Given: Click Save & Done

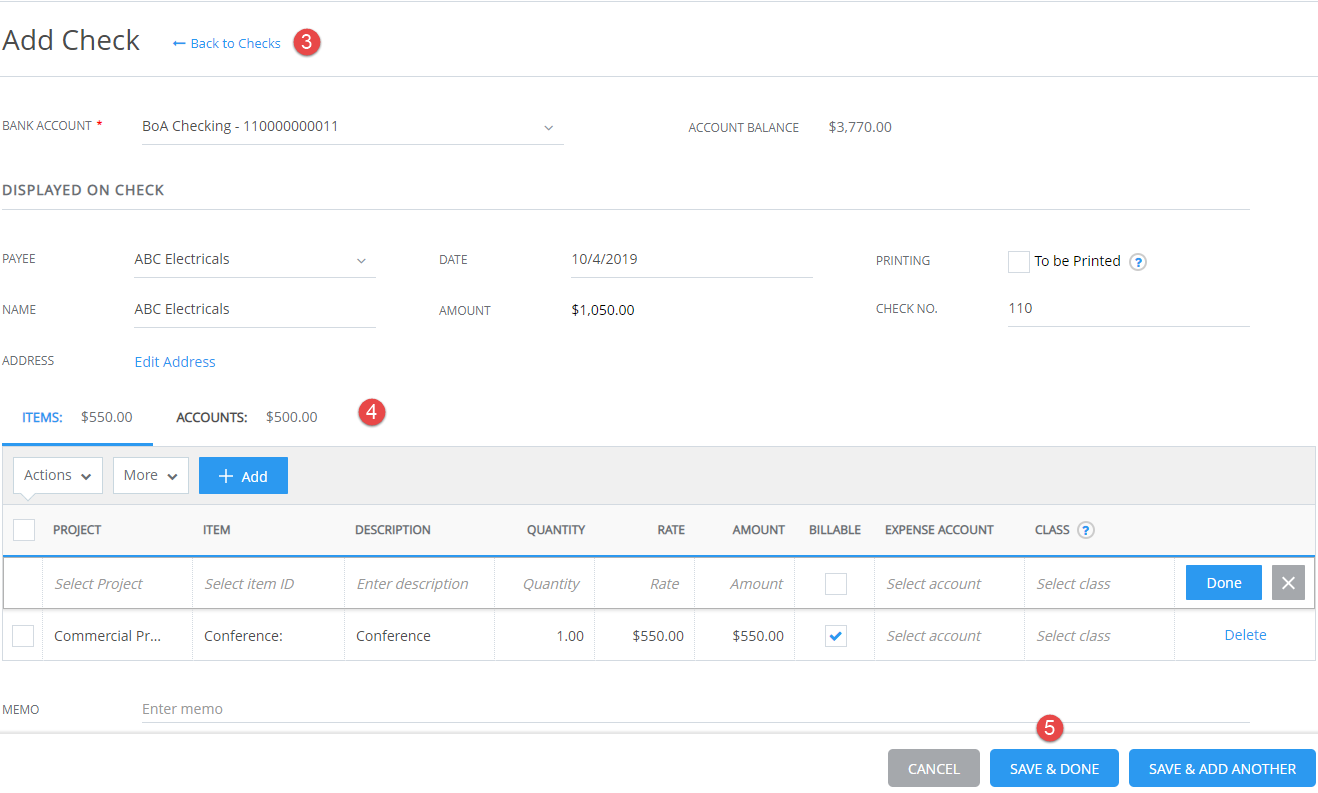Looking at the screenshot, I should pyautogui.click(x=1054, y=769).
